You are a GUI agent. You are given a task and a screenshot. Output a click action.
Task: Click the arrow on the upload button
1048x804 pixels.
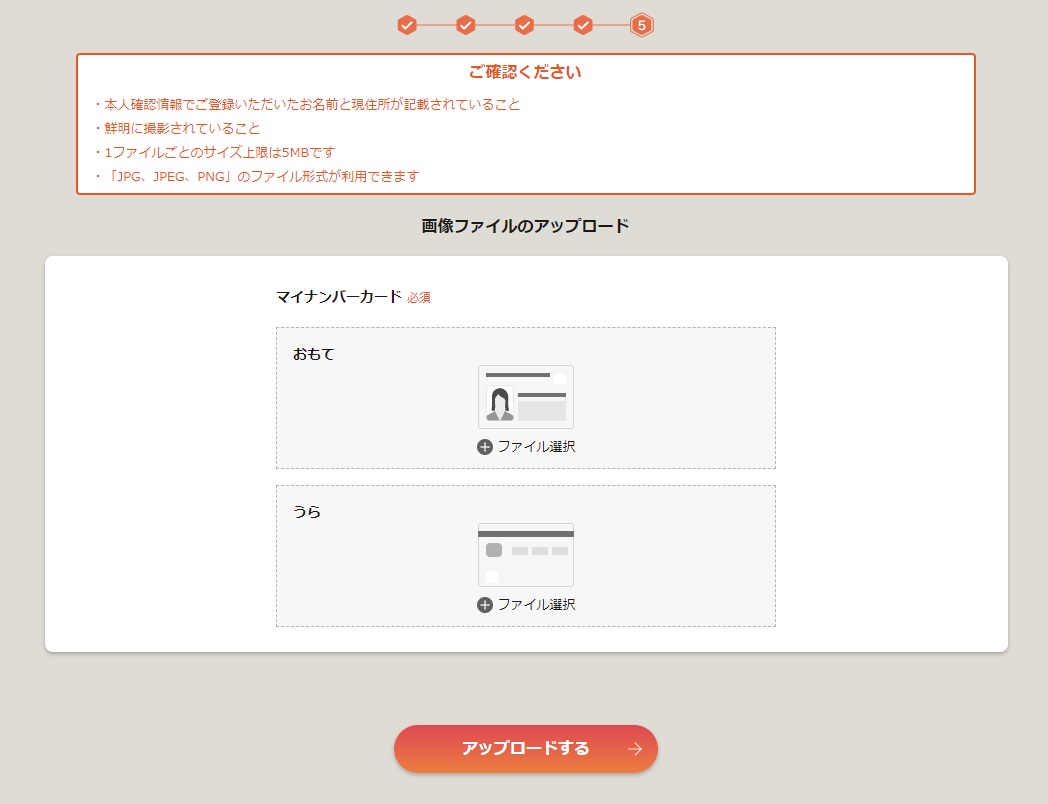[x=634, y=749]
